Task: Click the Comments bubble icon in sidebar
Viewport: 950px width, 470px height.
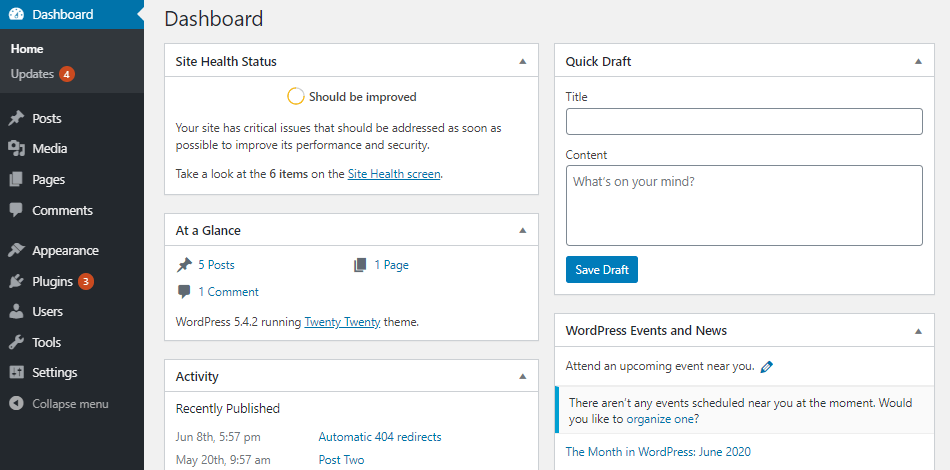Action: tap(16, 210)
